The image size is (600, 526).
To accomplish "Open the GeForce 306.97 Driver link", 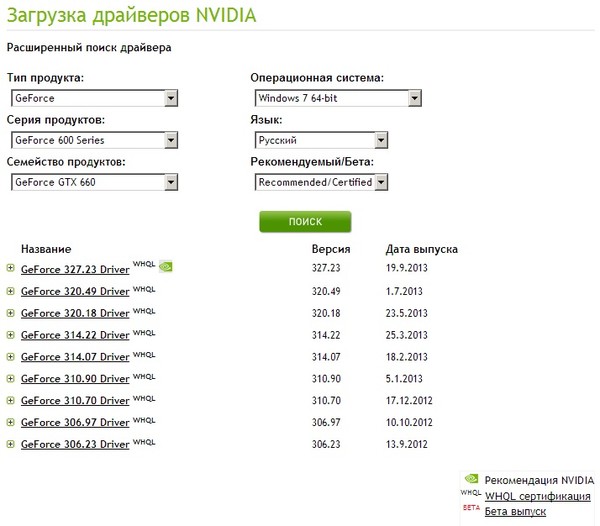I will click(x=75, y=422).
